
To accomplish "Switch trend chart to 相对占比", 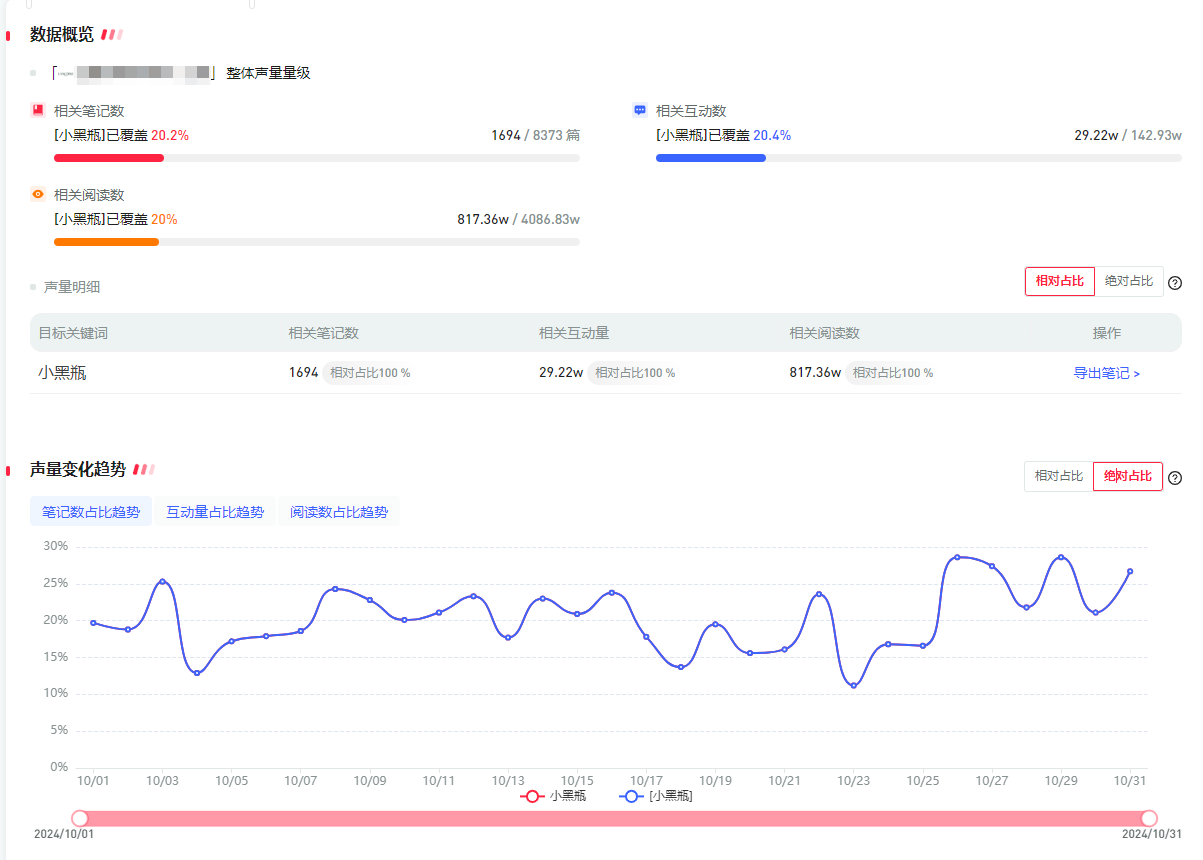I will pos(1058,476).
